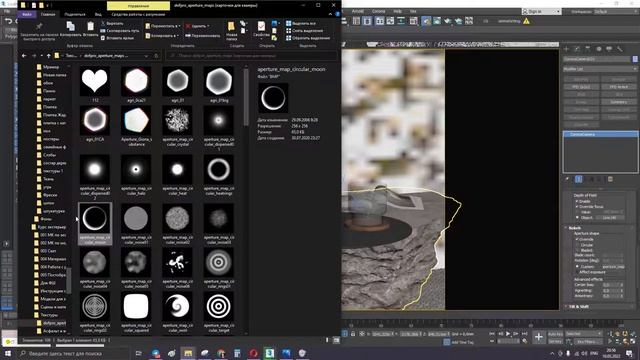Click Вырезать in the Explorer ribbon
This screenshot has width=640, height=360.
pos(112,23)
